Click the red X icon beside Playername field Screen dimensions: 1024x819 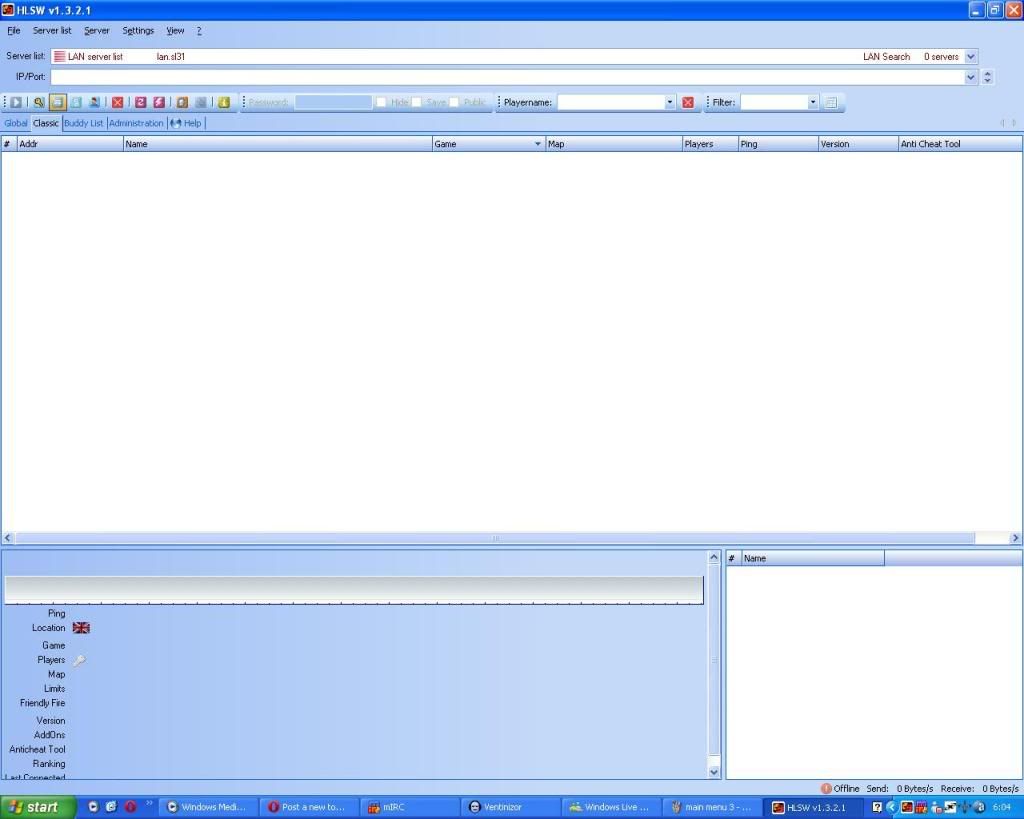pyautogui.click(x=688, y=102)
